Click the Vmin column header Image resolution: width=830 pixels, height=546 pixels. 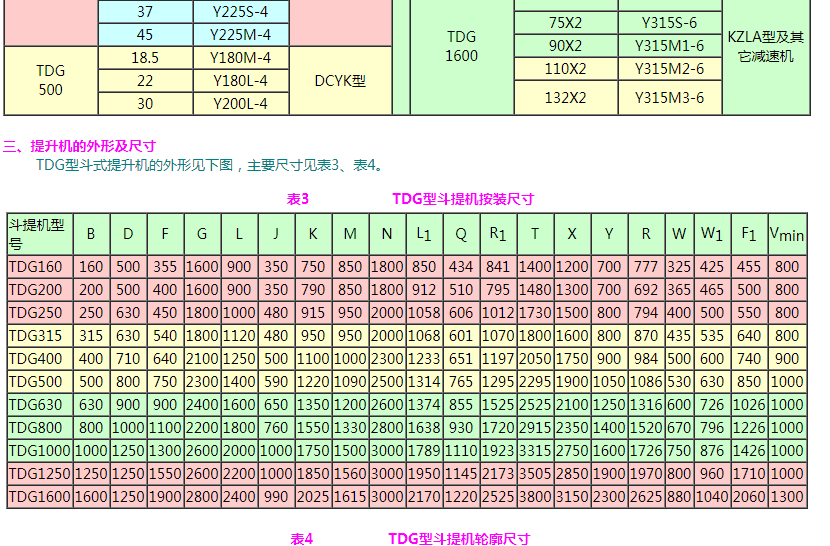pyautogui.click(x=786, y=234)
